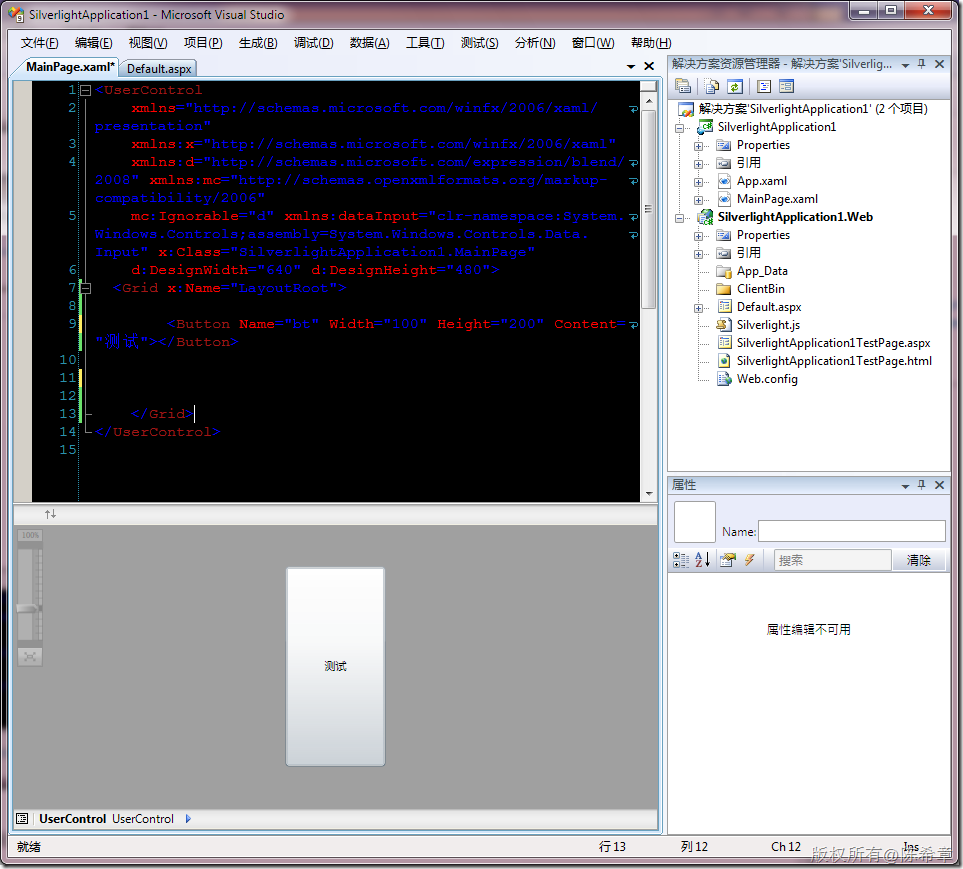The image size is (963, 869).
Task: Click the Name input field in 属性 panel
Action: click(851, 531)
